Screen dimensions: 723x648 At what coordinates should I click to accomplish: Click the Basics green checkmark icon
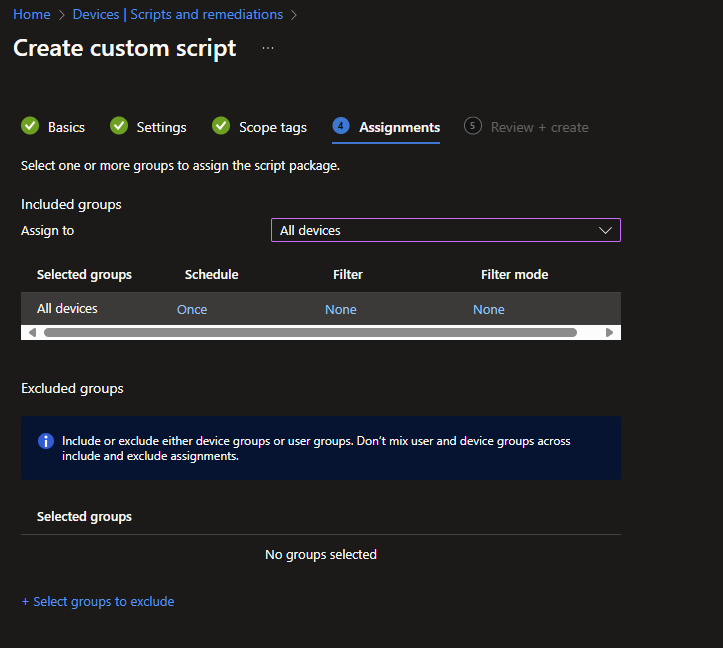[30, 126]
